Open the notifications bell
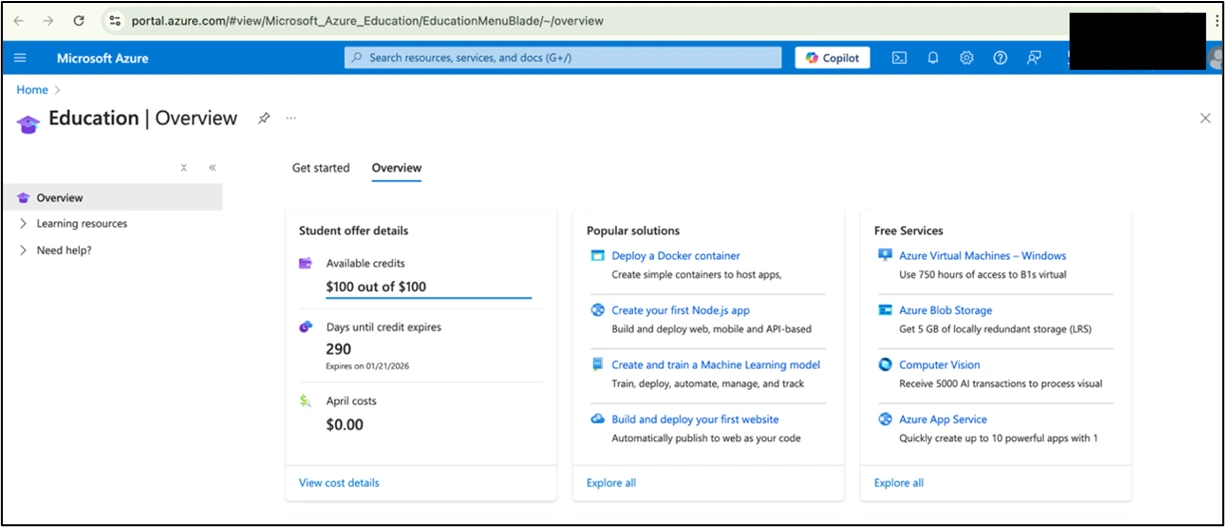 point(933,58)
